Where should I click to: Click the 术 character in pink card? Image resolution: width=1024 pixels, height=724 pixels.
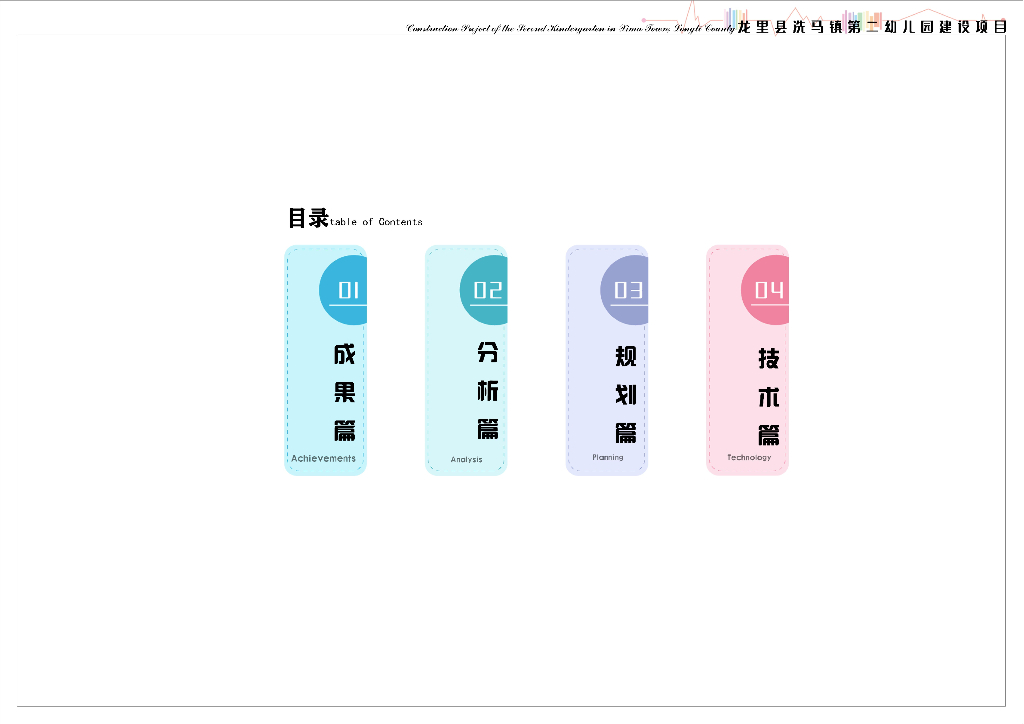[768, 397]
